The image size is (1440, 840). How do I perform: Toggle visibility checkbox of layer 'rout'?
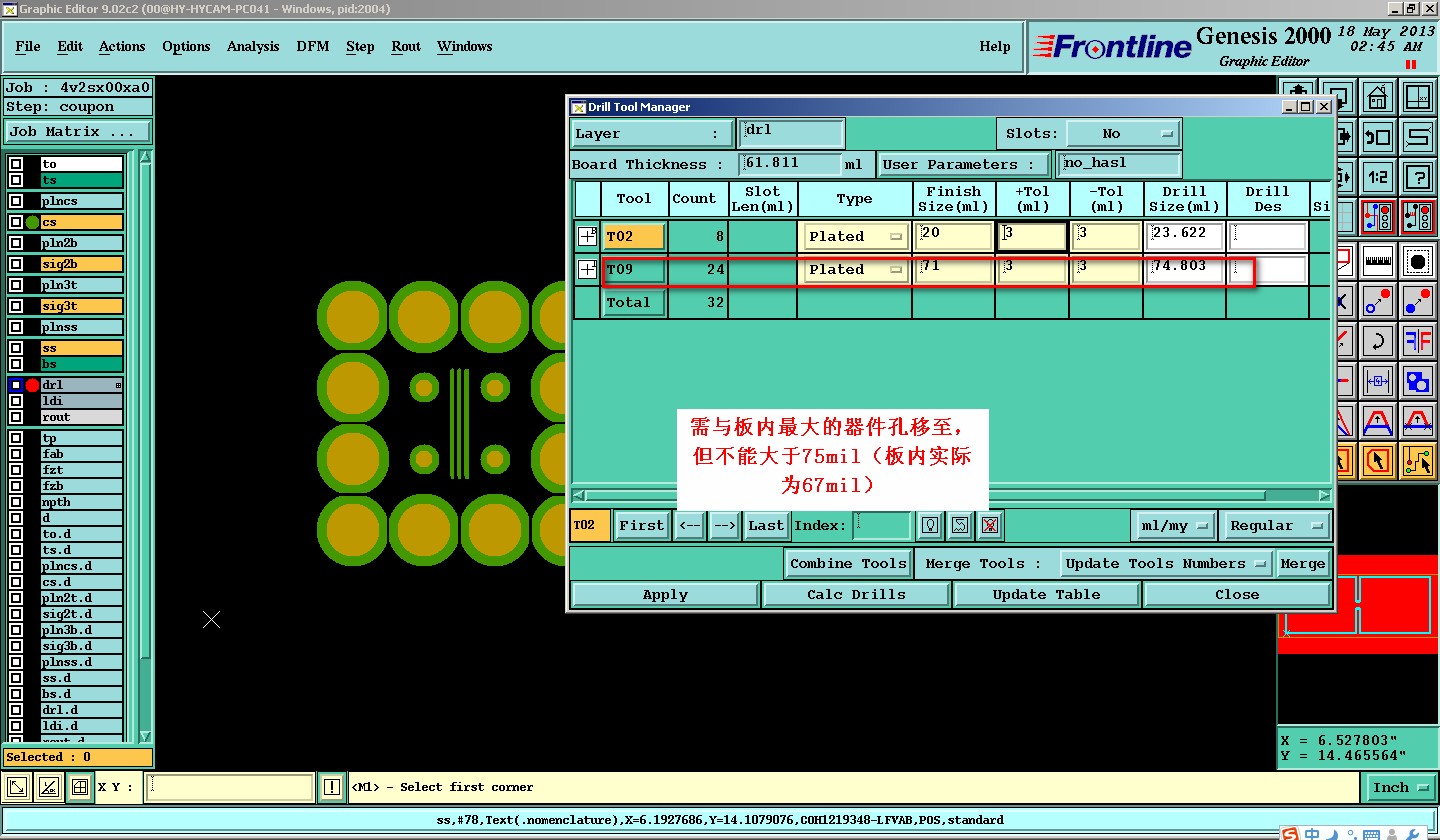click(x=16, y=417)
